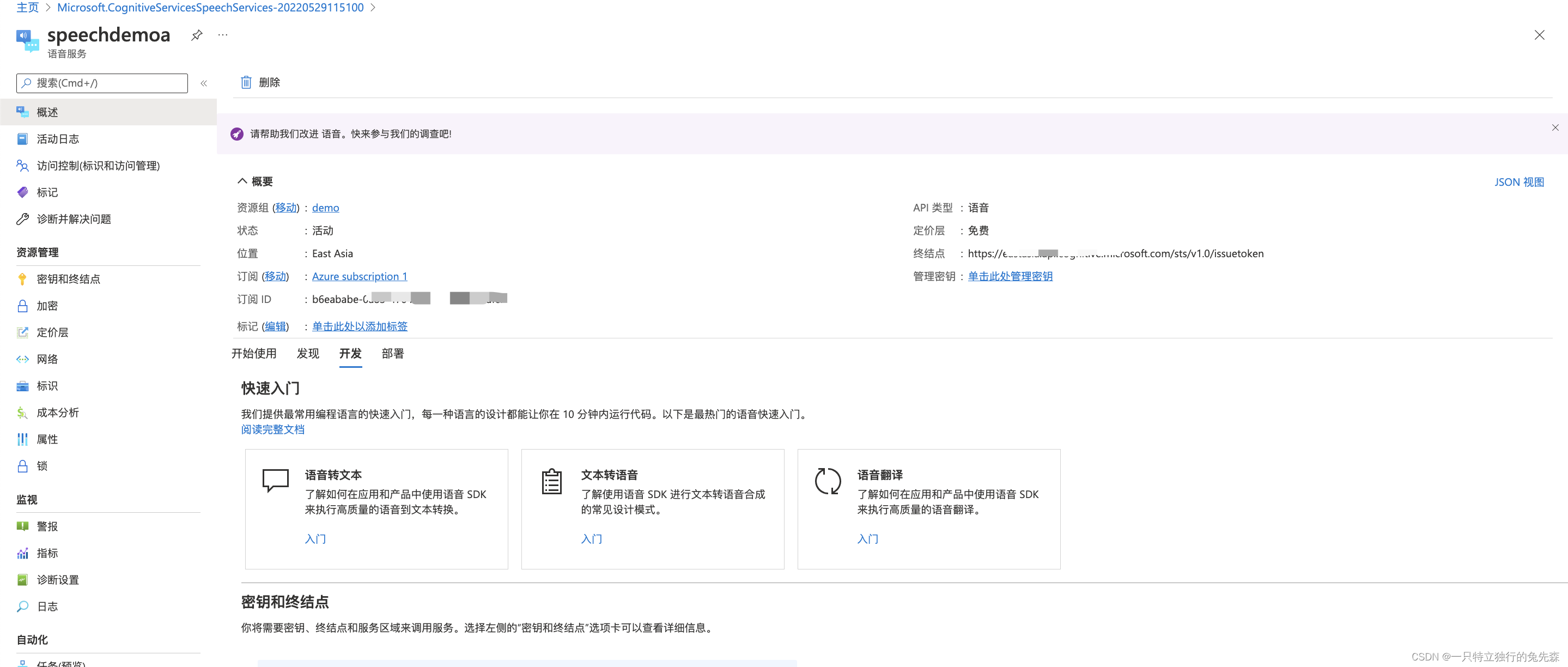
Task: Collapse the sidebar with double chevron
Action: pyautogui.click(x=204, y=83)
